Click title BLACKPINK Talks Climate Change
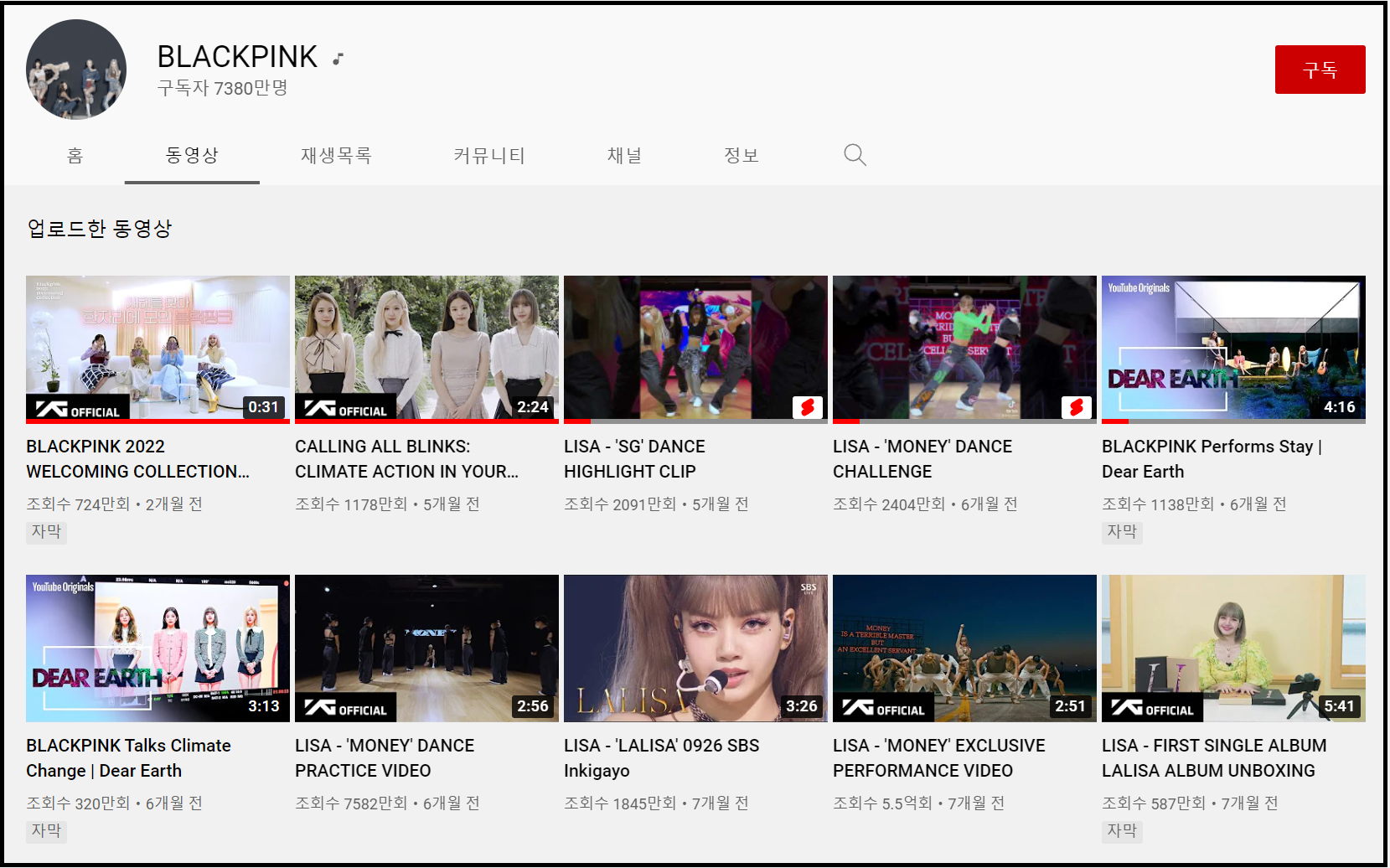Viewport: 1390px width, 868px height. tap(128, 758)
